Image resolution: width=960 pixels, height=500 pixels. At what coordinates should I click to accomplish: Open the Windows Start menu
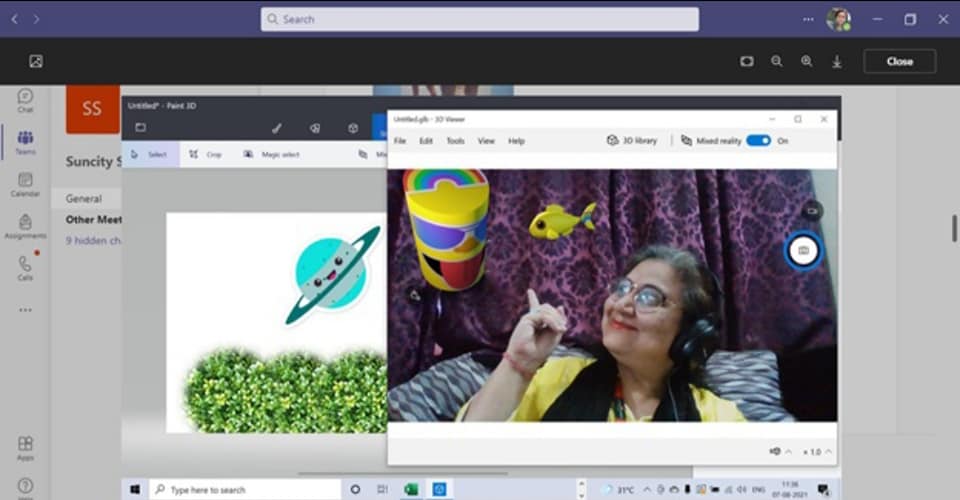point(135,490)
